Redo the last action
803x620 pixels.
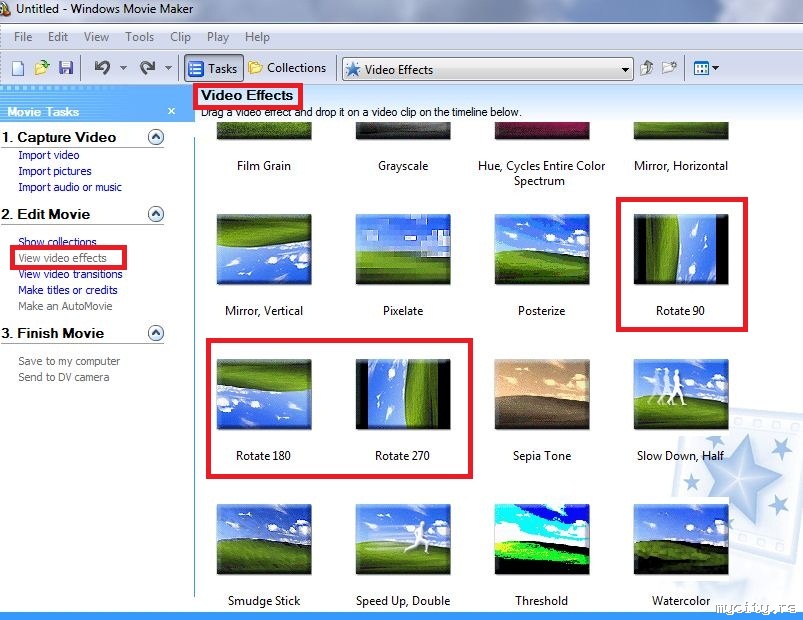147,68
